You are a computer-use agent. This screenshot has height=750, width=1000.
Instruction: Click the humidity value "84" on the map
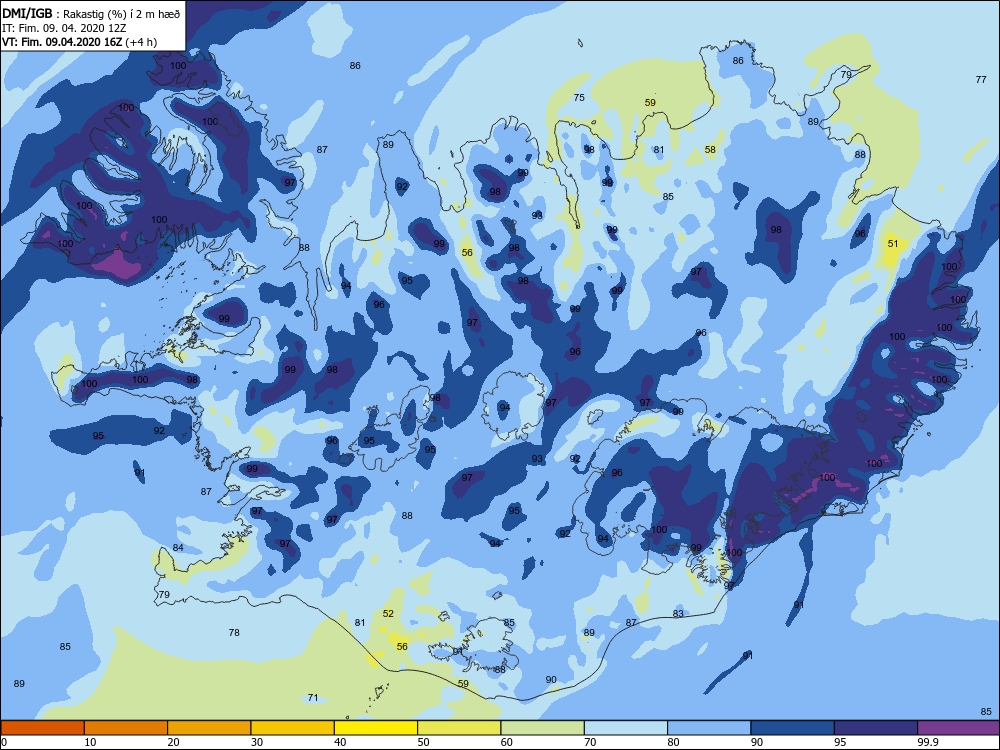178,548
